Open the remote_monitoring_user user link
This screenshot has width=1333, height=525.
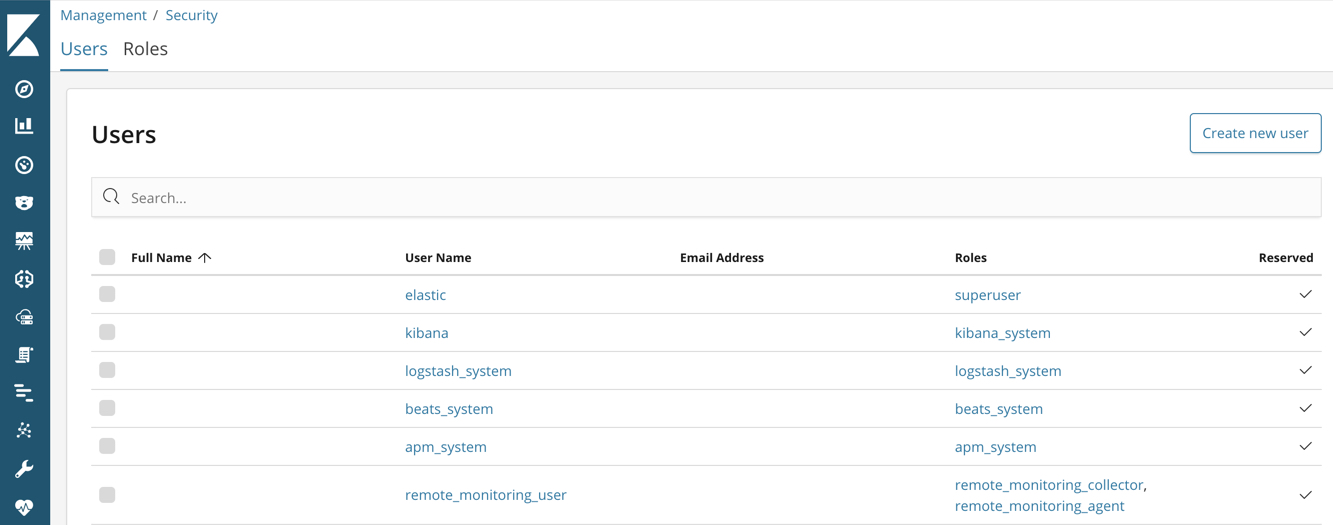[485, 495]
